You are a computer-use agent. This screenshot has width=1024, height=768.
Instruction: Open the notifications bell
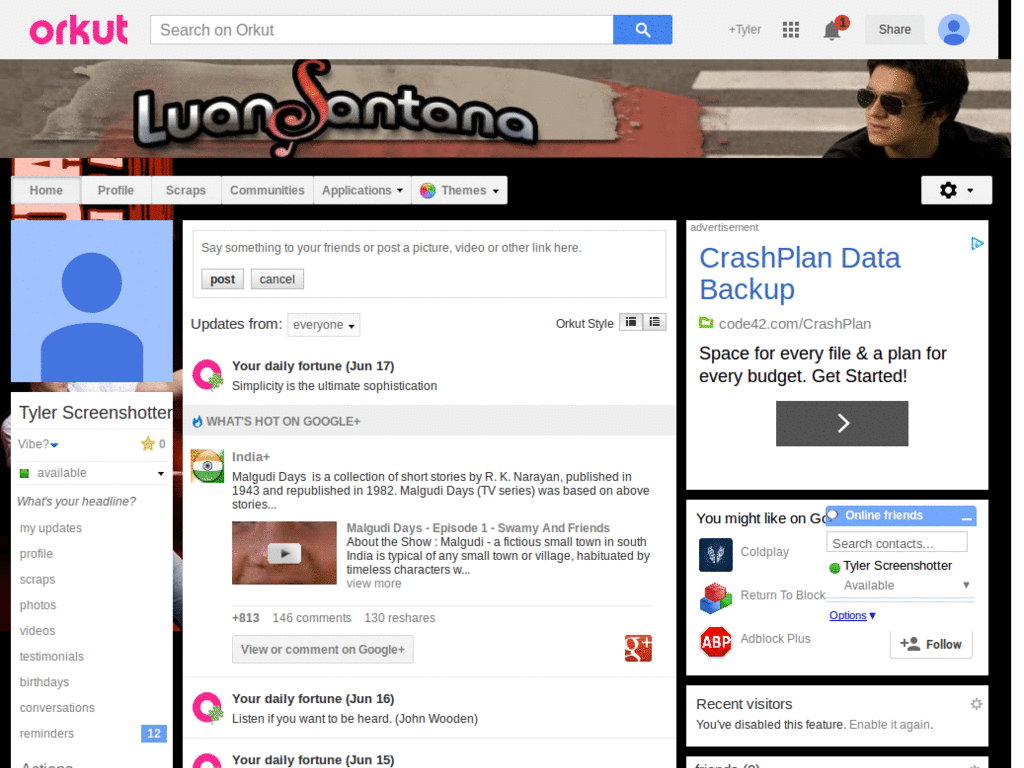[832, 30]
